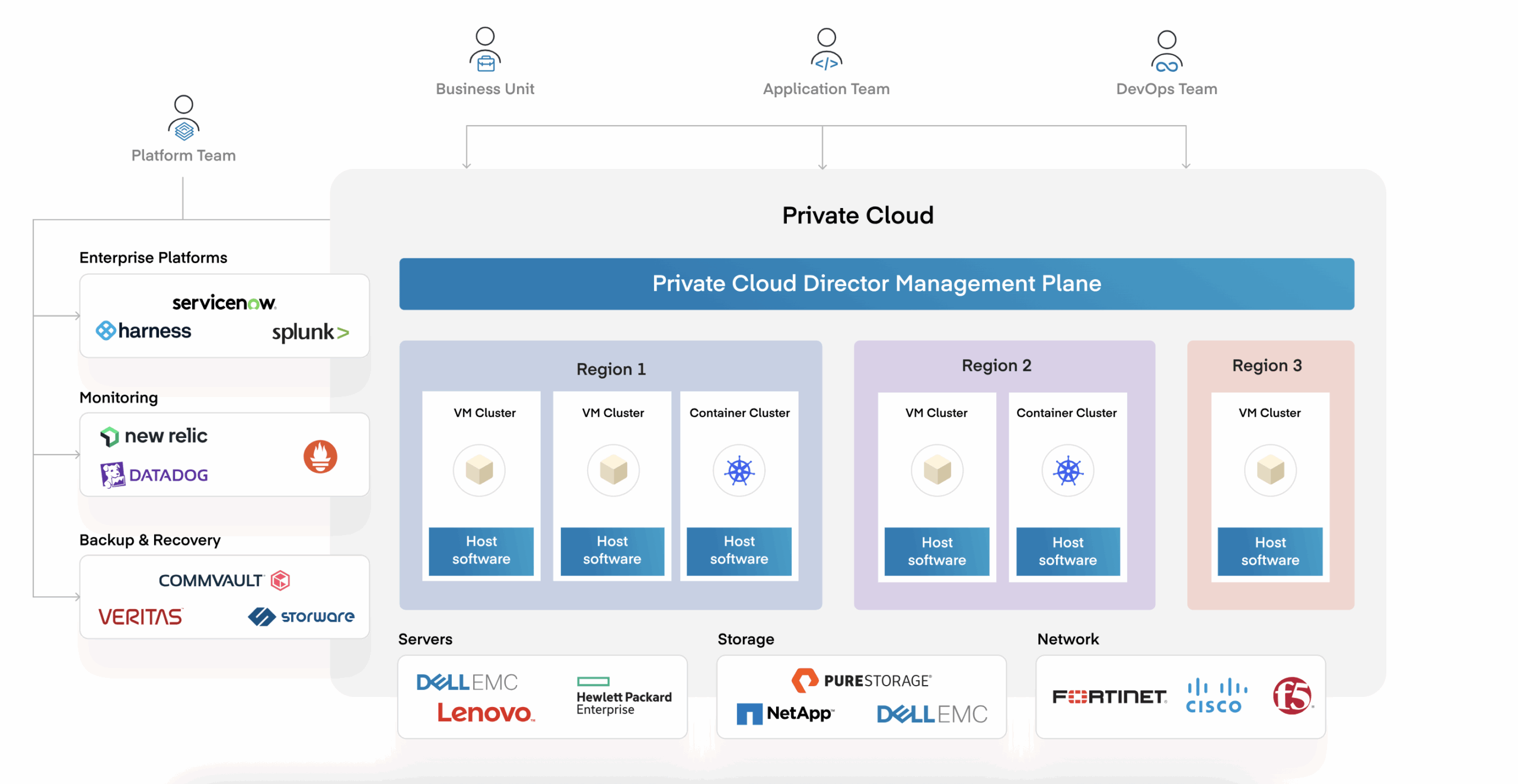
Task: Click the Region 3 VM cube icon
Action: pos(1270,471)
